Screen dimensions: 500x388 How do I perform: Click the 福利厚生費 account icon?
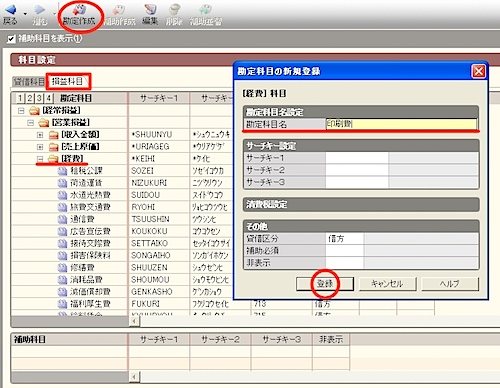point(62,304)
